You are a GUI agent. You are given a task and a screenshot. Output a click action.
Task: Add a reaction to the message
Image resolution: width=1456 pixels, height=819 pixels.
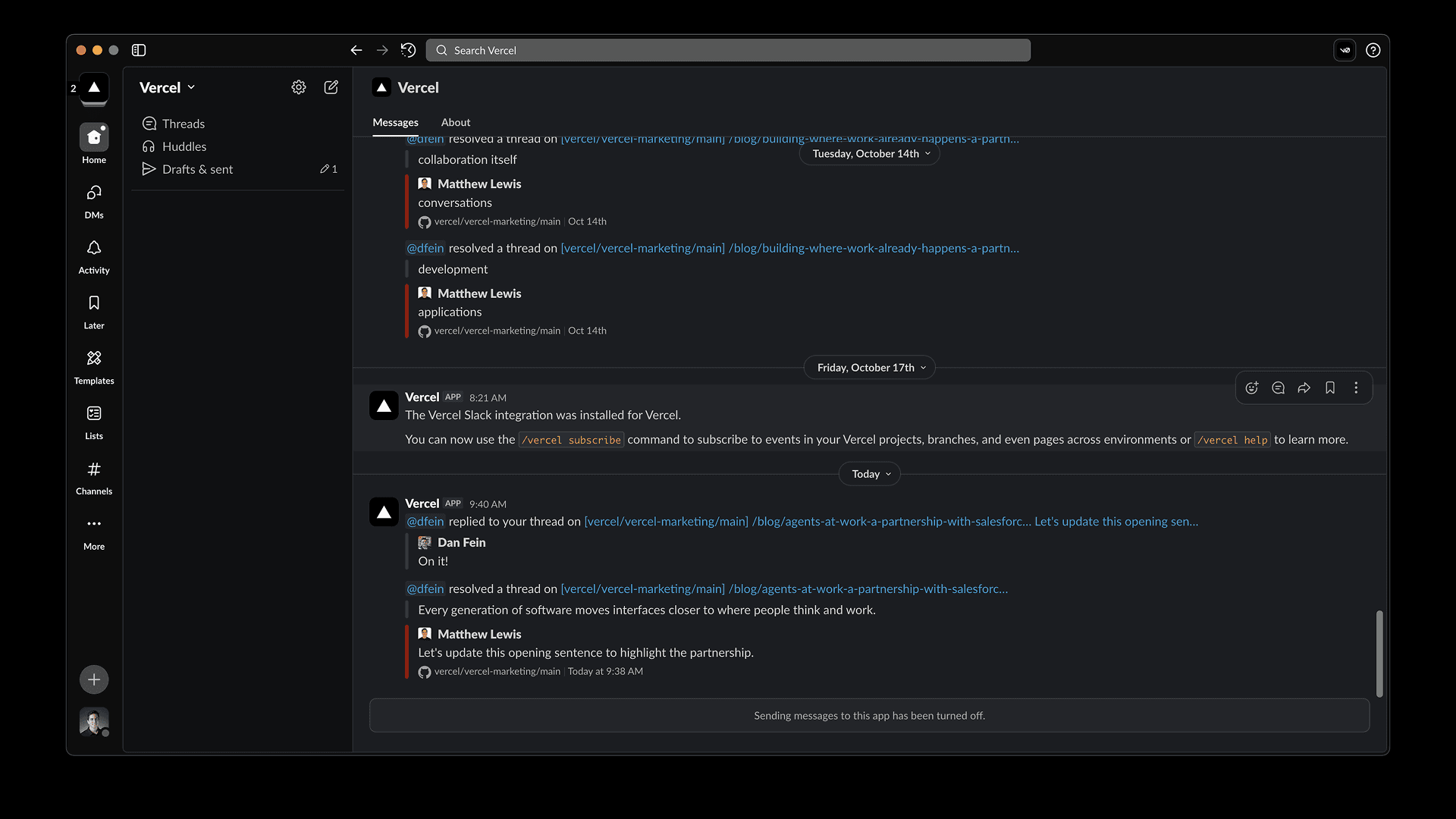click(1252, 388)
